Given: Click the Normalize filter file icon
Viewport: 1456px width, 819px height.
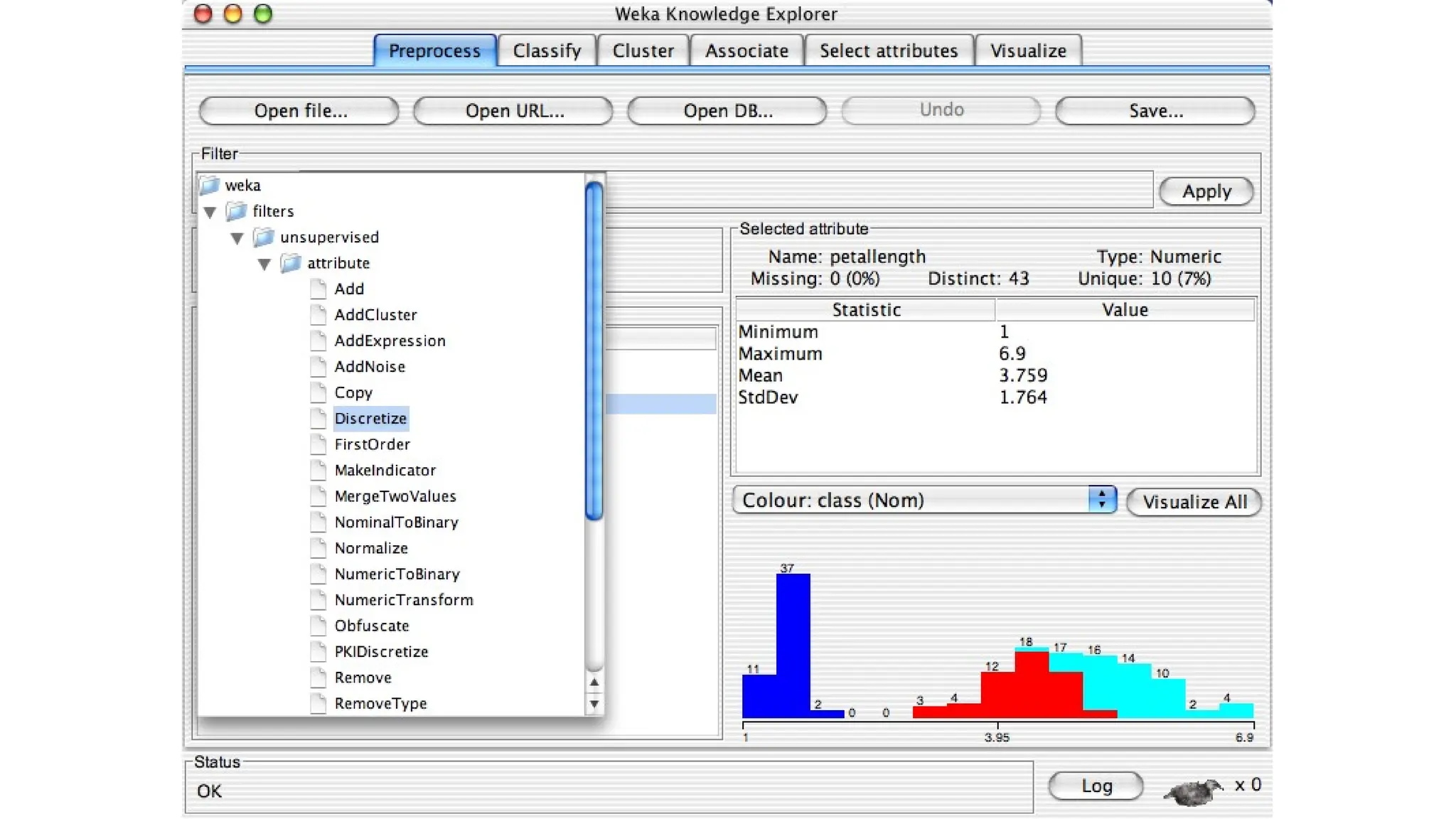Looking at the screenshot, I should click(x=318, y=548).
